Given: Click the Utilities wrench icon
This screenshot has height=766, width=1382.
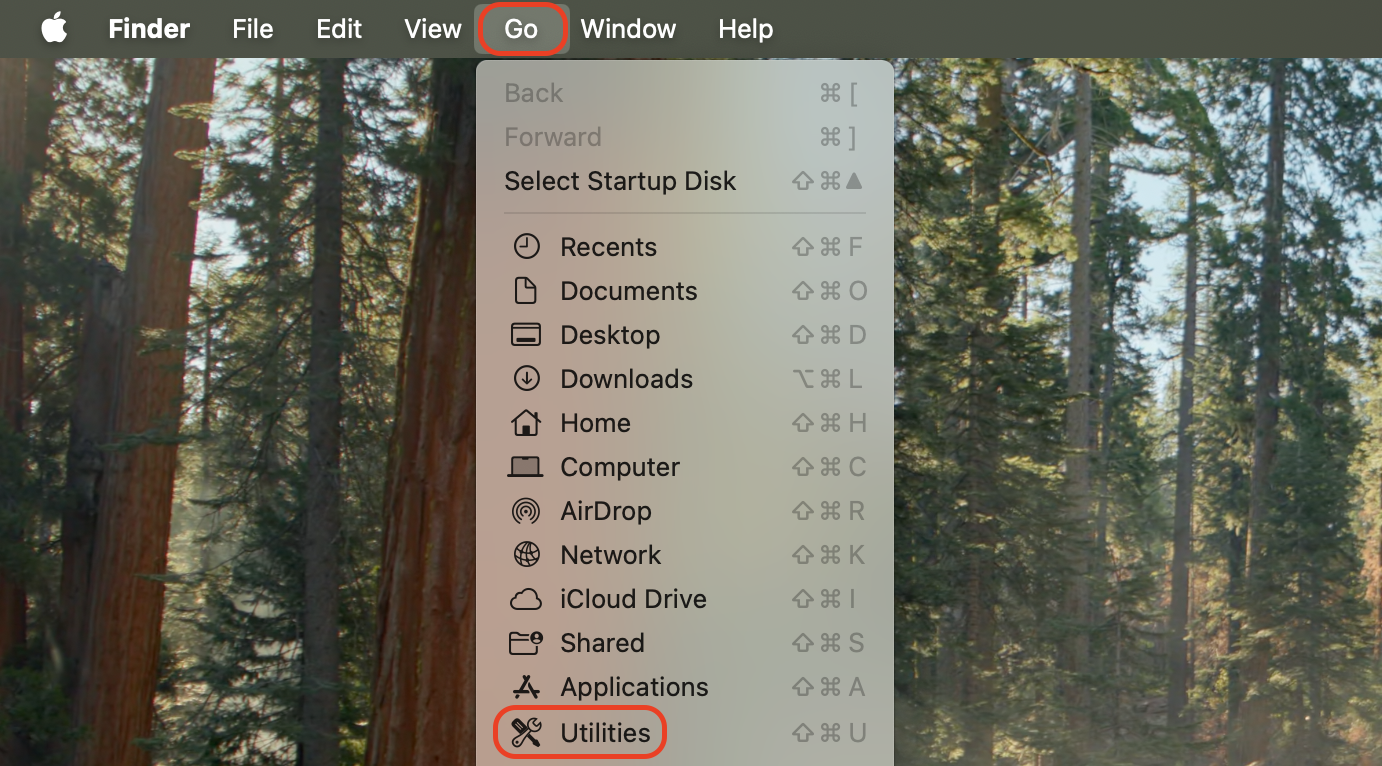Looking at the screenshot, I should [x=527, y=732].
